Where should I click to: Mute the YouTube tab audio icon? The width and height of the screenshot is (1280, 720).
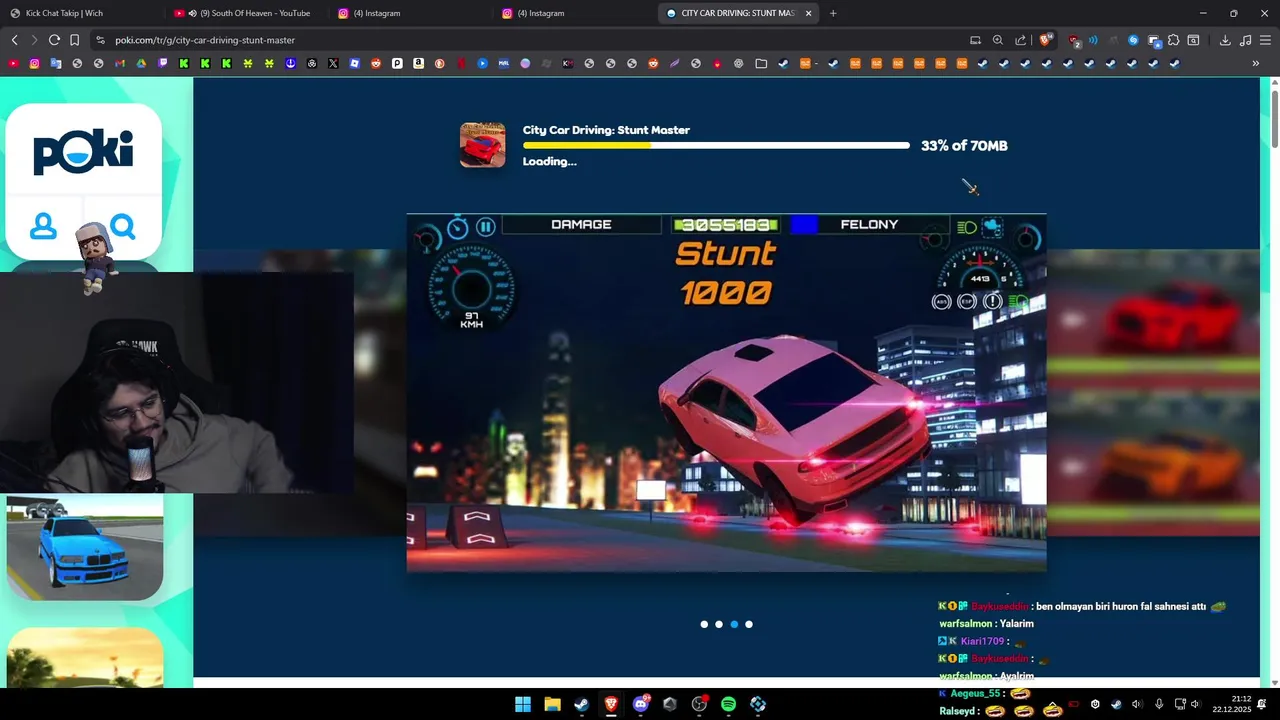192,13
